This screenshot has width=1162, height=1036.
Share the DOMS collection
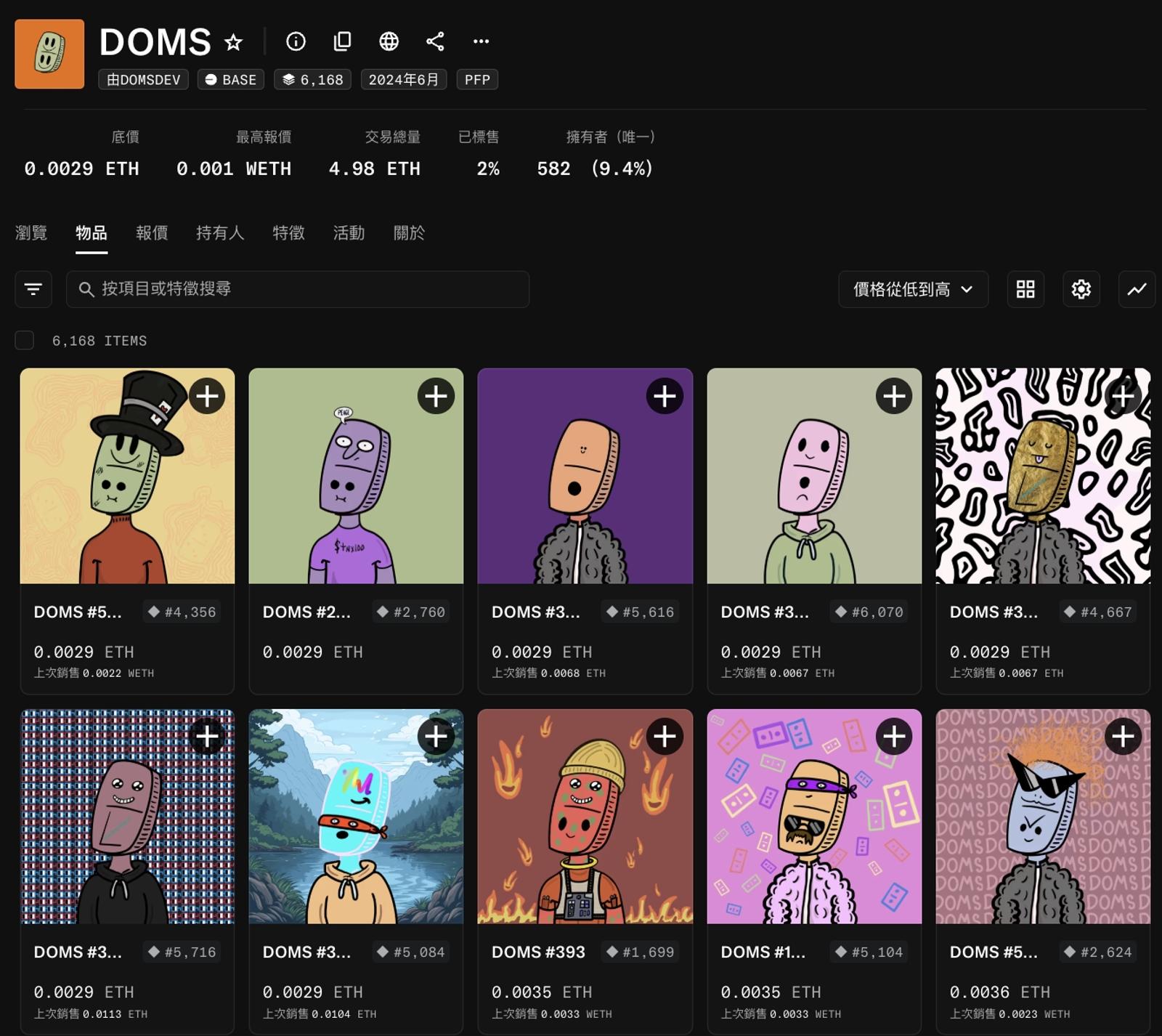435,41
